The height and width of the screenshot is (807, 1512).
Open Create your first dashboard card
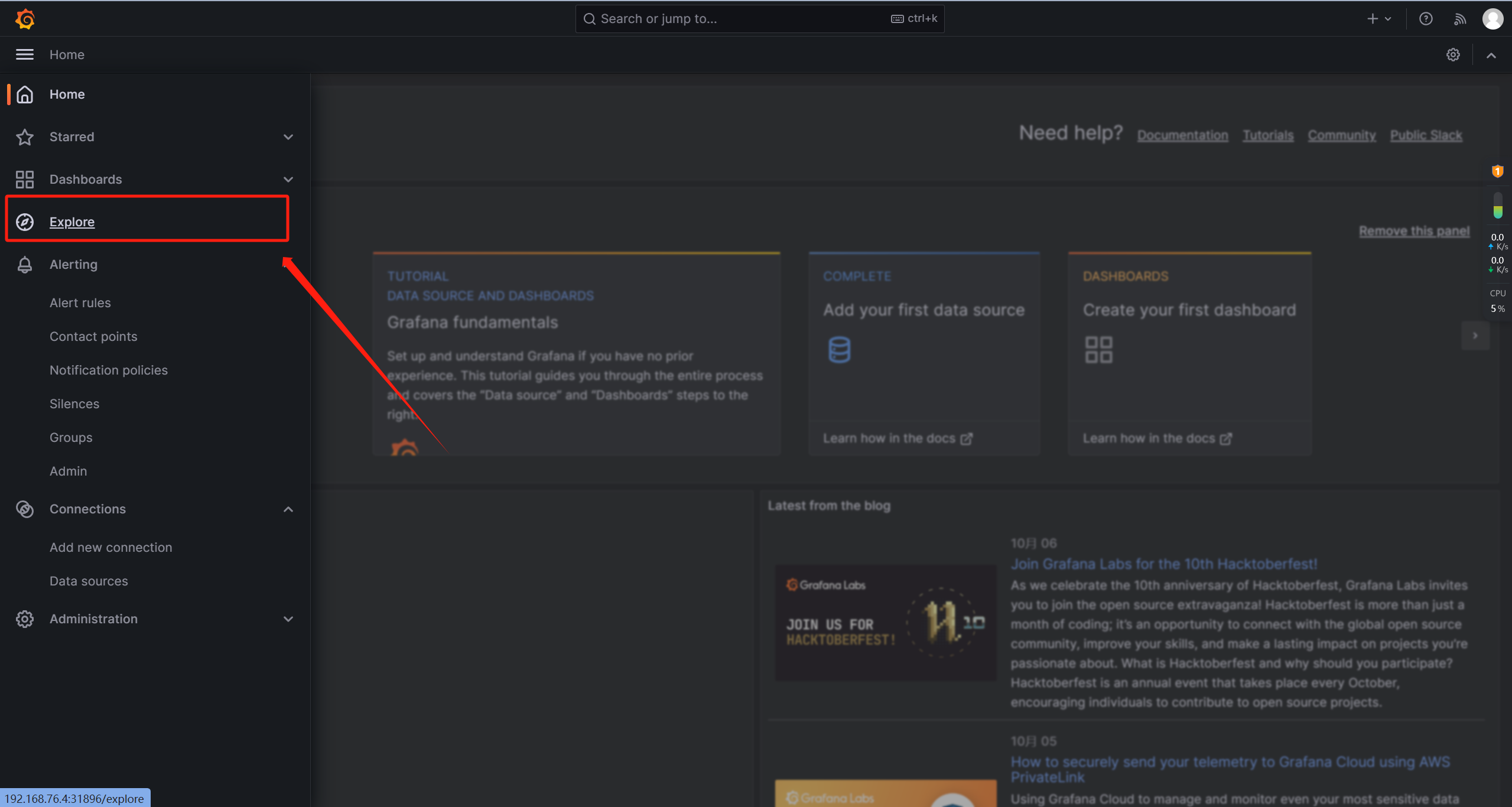pyautogui.click(x=1189, y=354)
